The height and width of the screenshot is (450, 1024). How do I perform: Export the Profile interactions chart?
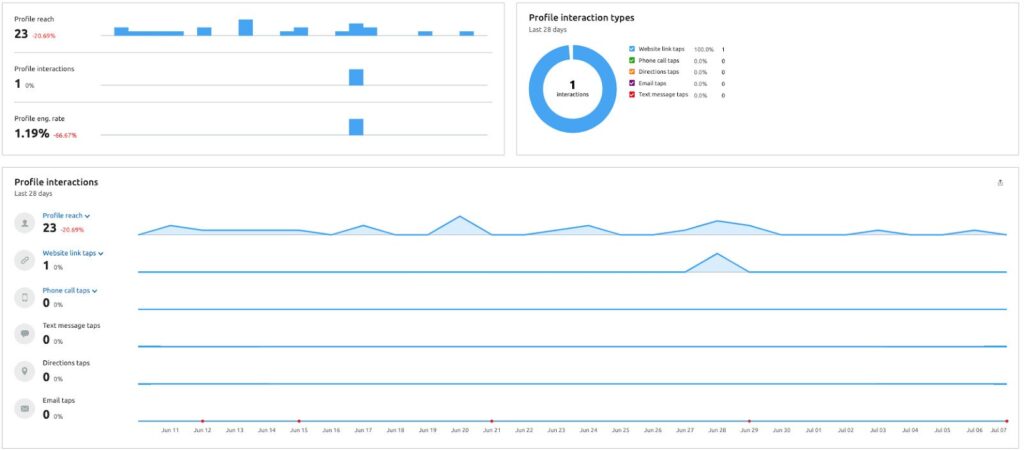click(x=1000, y=183)
